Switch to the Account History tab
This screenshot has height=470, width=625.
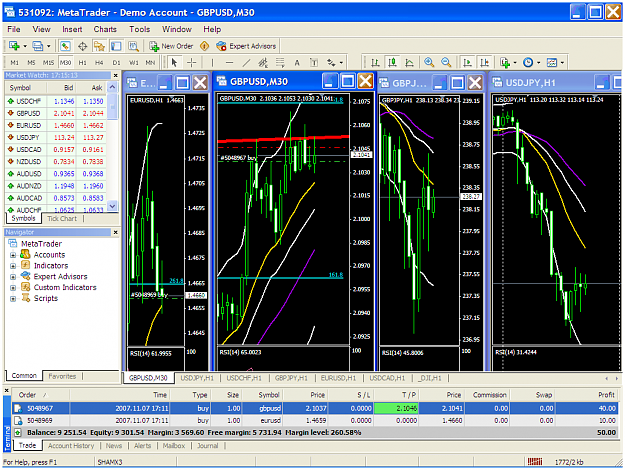(x=71, y=446)
